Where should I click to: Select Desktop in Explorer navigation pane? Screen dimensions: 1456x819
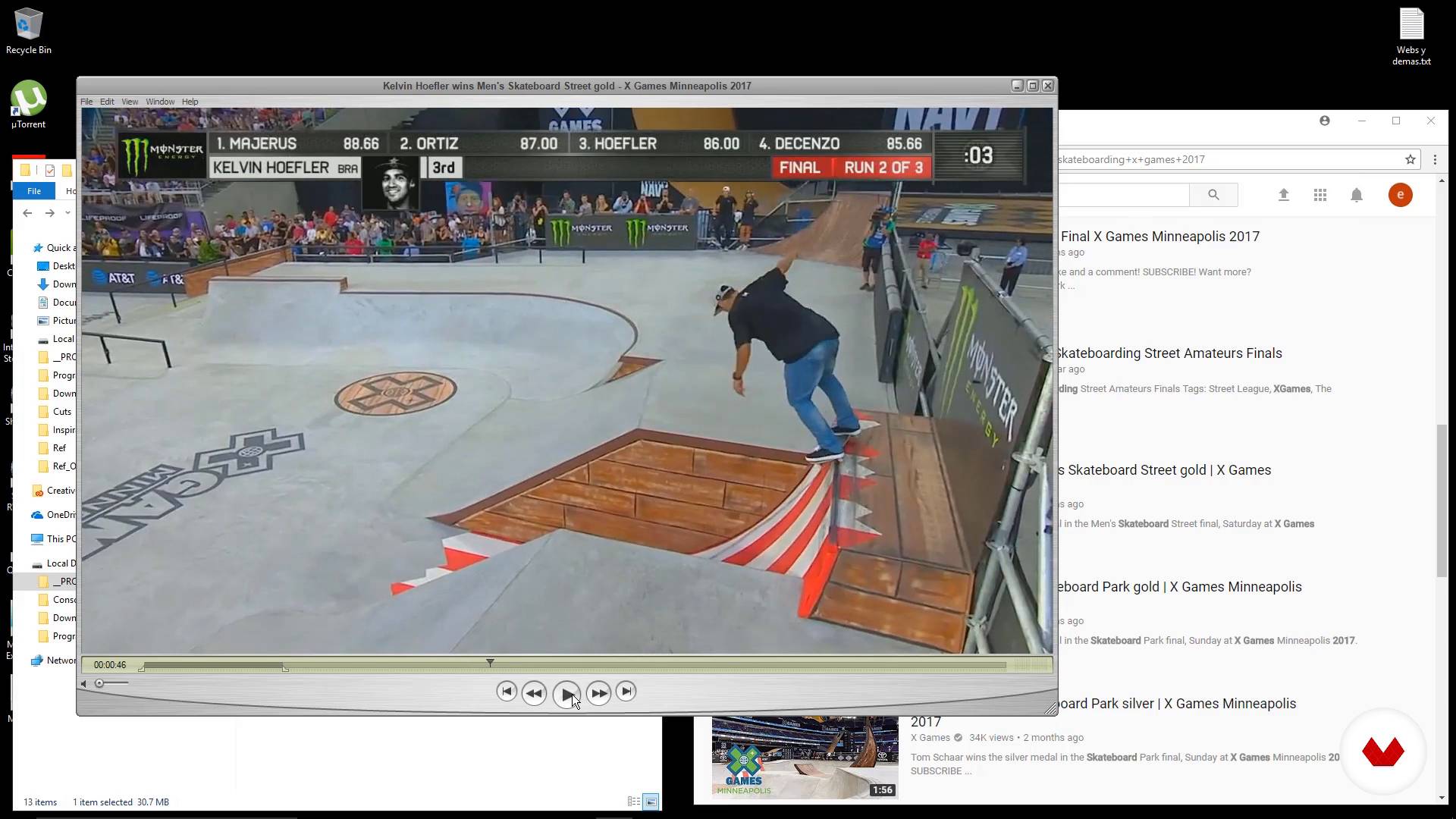click(x=57, y=266)
